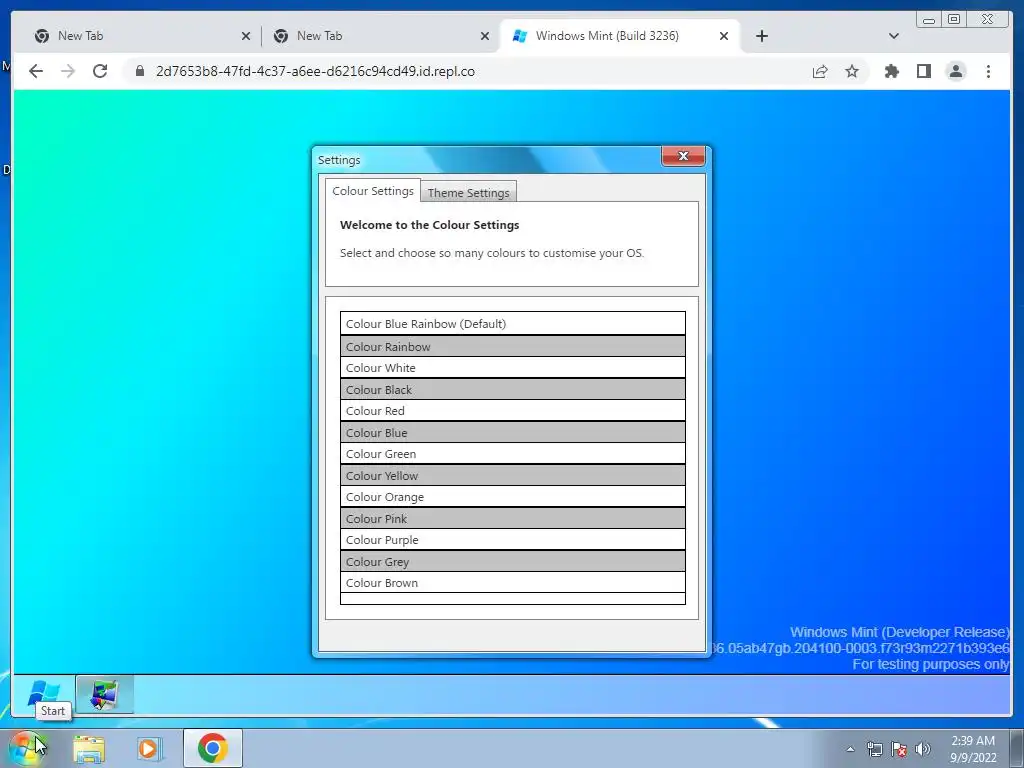
Task: Click the Windows Mint Start logo
Action: [x=43, y=692]
